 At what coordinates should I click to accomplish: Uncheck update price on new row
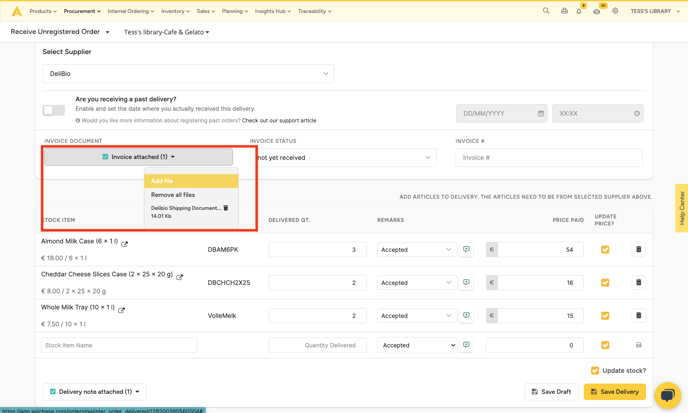[x=605, y=345]
